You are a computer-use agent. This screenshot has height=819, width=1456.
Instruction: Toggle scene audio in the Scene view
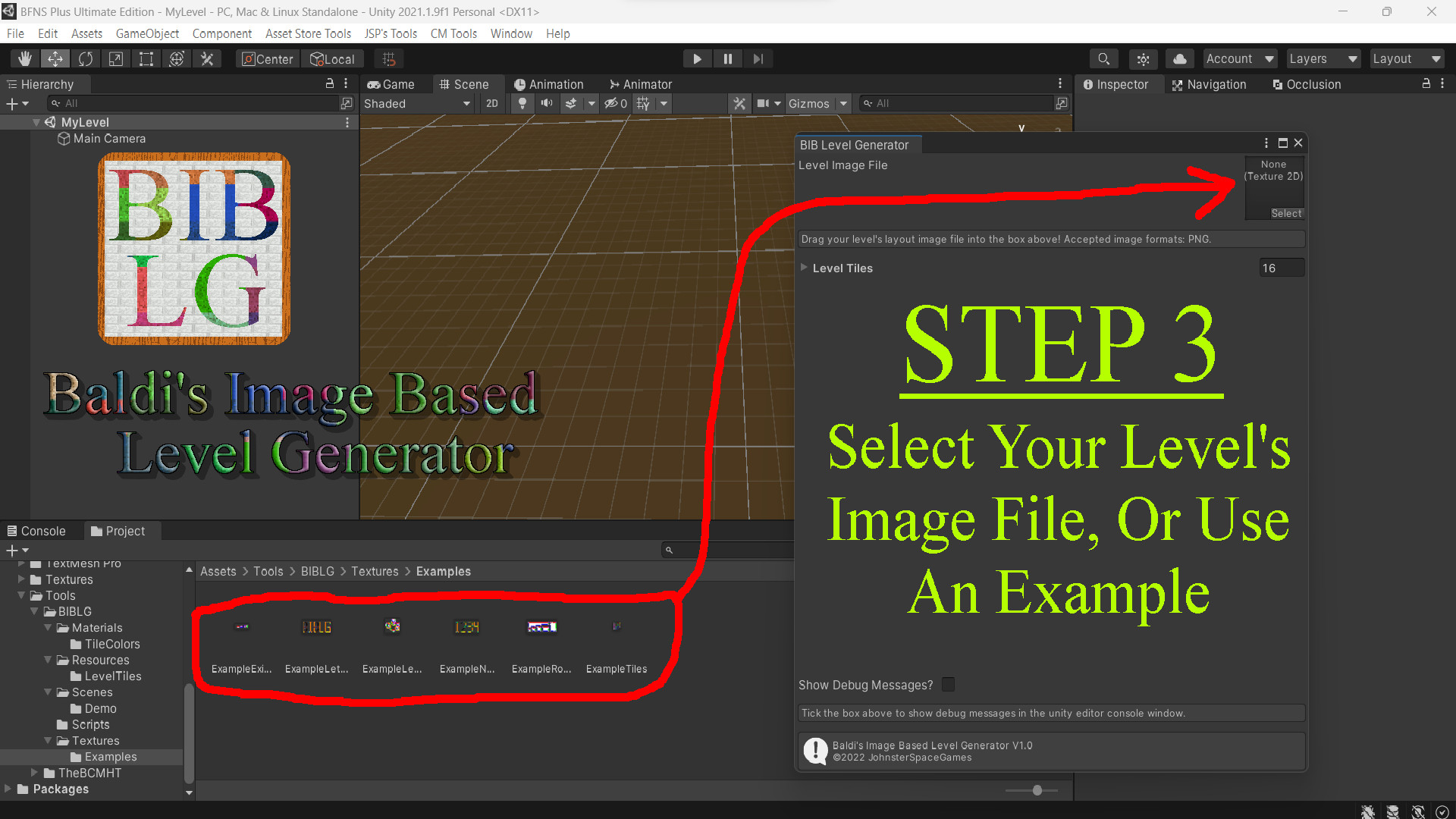[x=547, y=103]
